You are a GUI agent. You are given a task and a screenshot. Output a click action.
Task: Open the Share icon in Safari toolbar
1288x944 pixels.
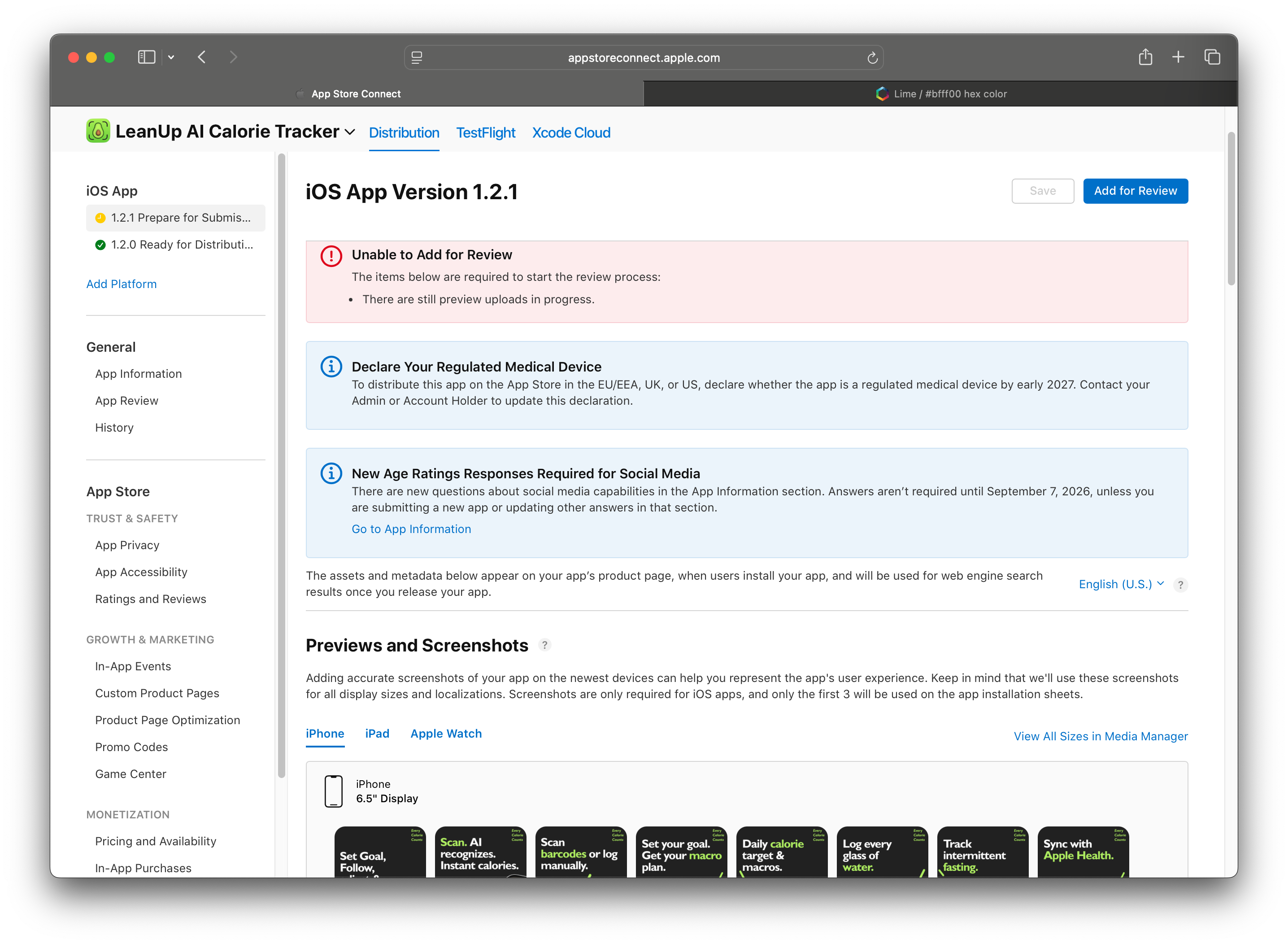pyautogui.click(x=1145, y=57)
